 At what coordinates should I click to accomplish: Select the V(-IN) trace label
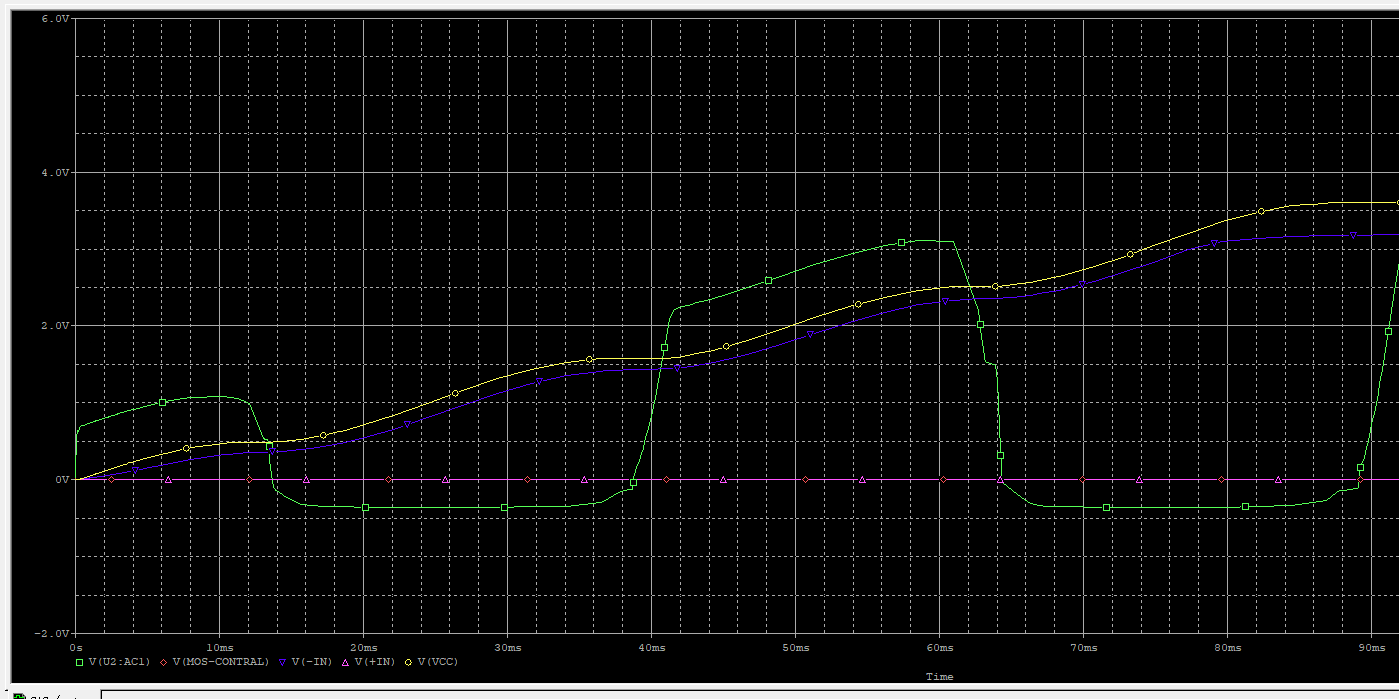coord(311,662)
